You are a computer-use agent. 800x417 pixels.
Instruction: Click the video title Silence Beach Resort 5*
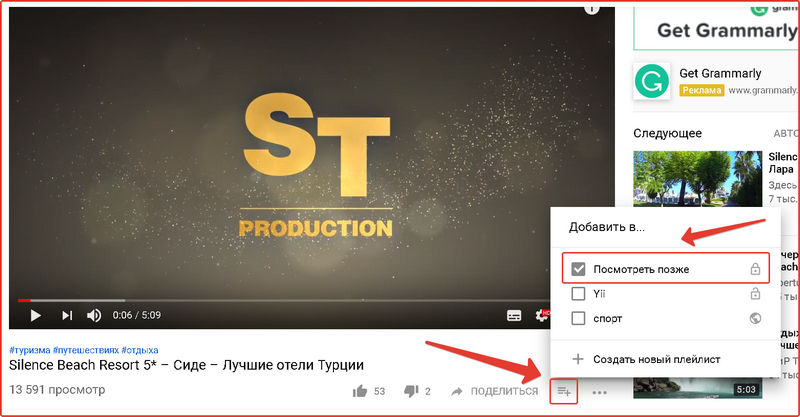pyautogui.click(x=186, y=365)
